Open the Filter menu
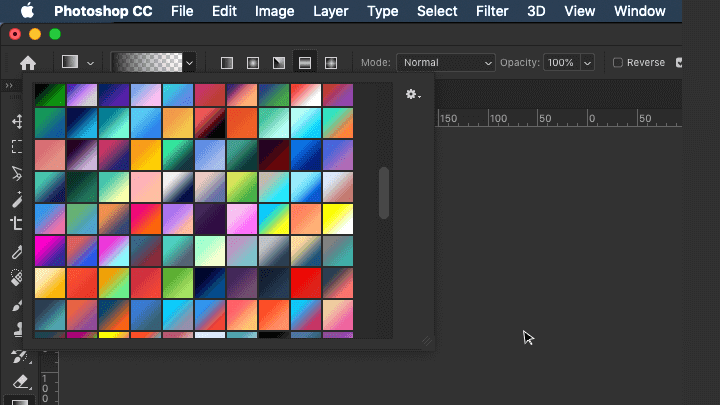Viewport: 720px width, 405px height. coord(492,11)
